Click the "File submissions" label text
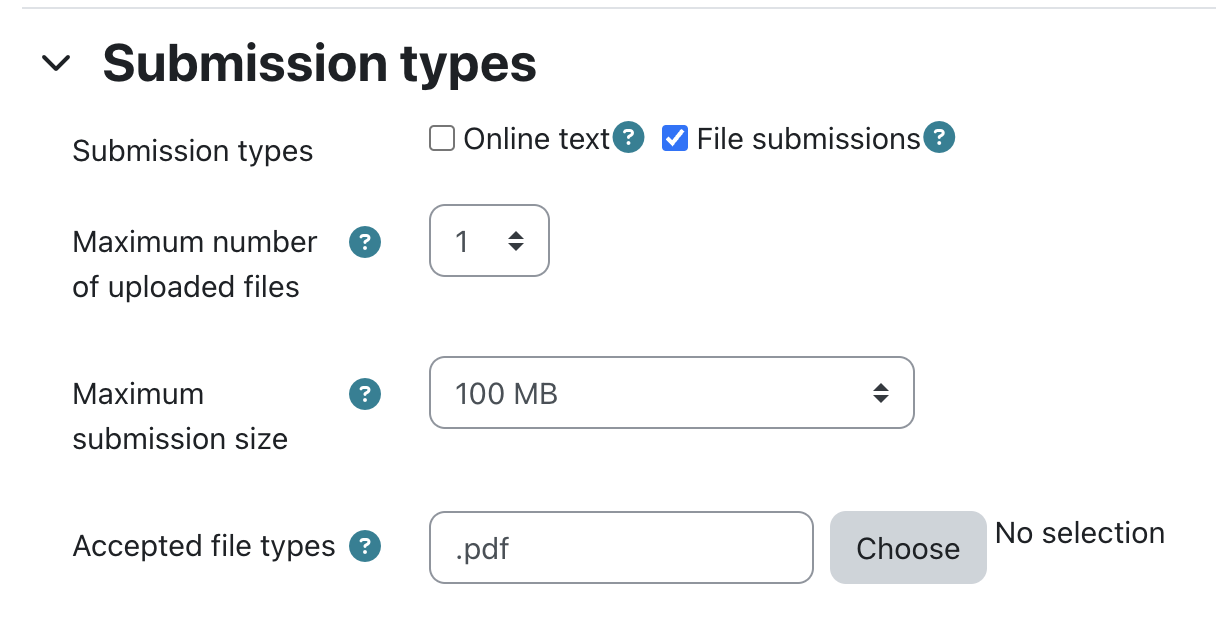The height and width of the screenshot is (620, 1216). point(808,139)
